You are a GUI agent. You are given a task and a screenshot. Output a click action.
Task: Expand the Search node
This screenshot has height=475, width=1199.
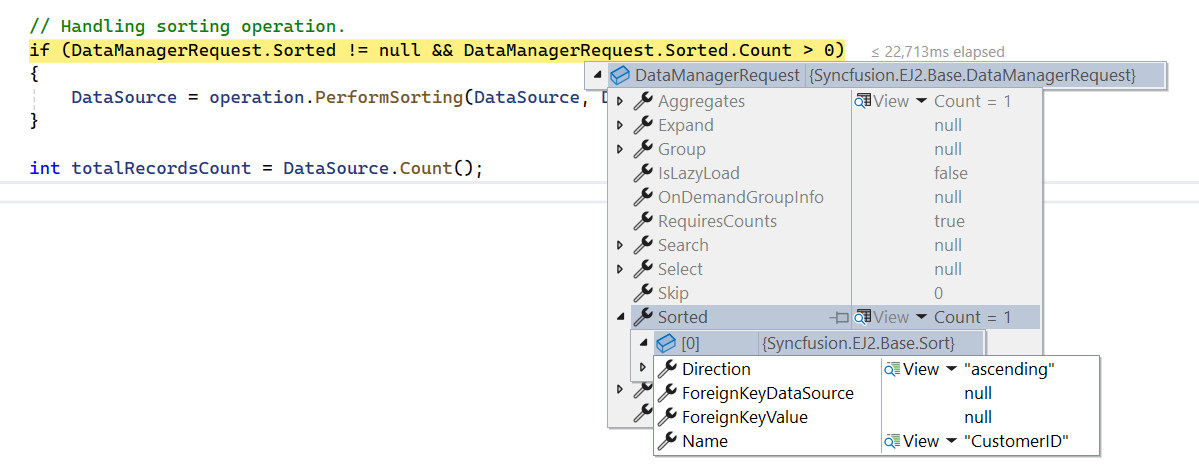tap(620, 246)
